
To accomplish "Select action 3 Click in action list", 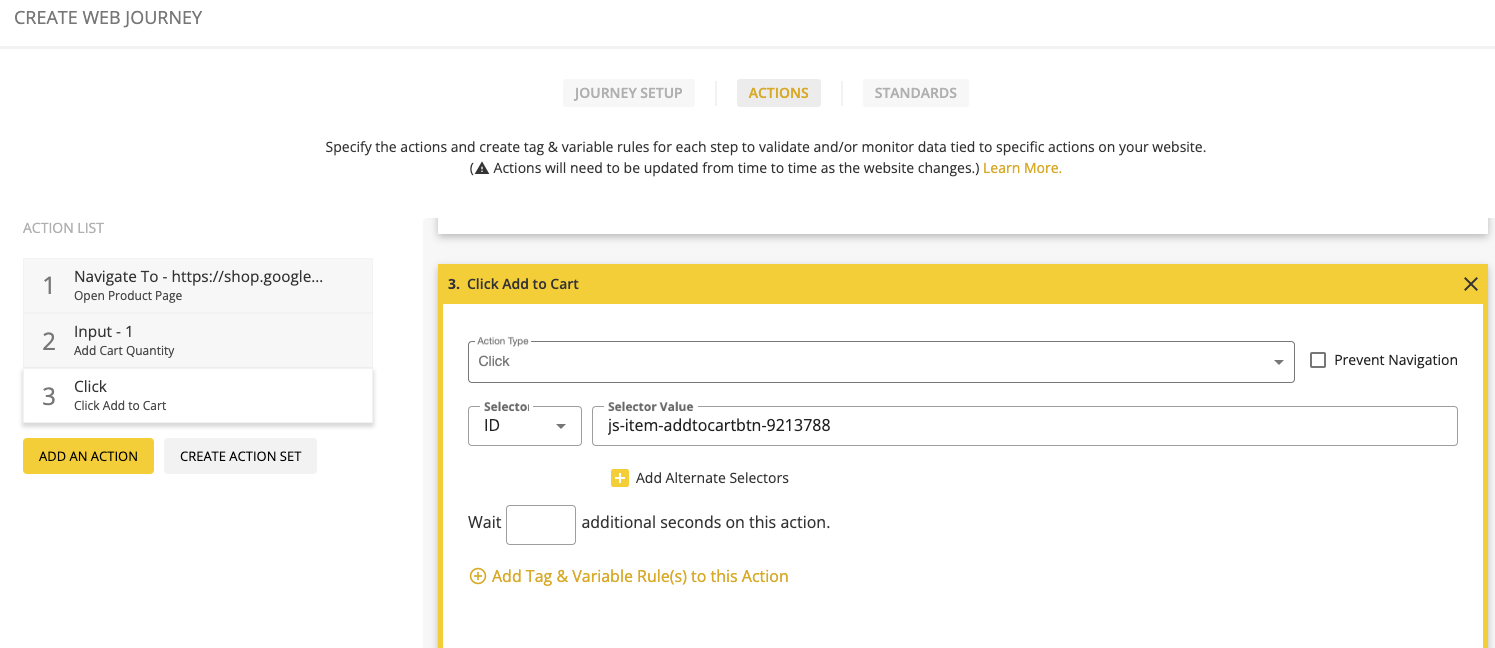I will pyautogui.click(x=198, y=395).
